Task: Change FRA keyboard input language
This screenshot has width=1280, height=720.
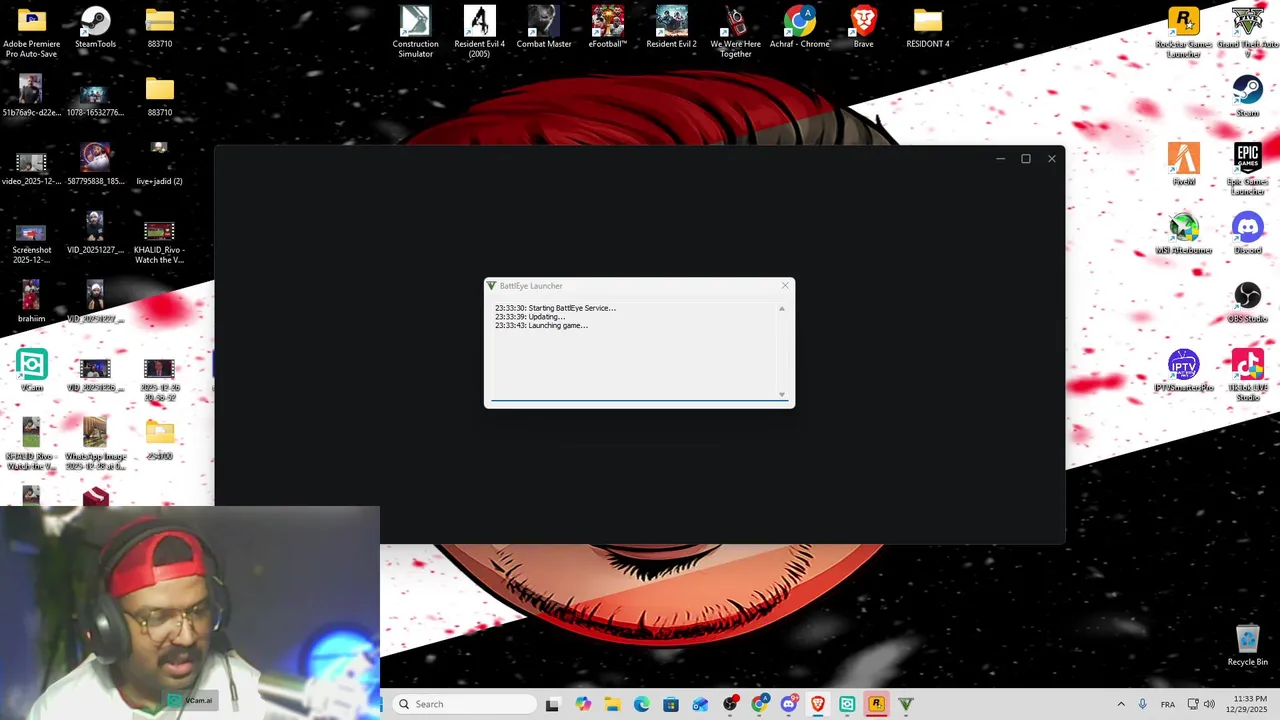Action: 1167,704
